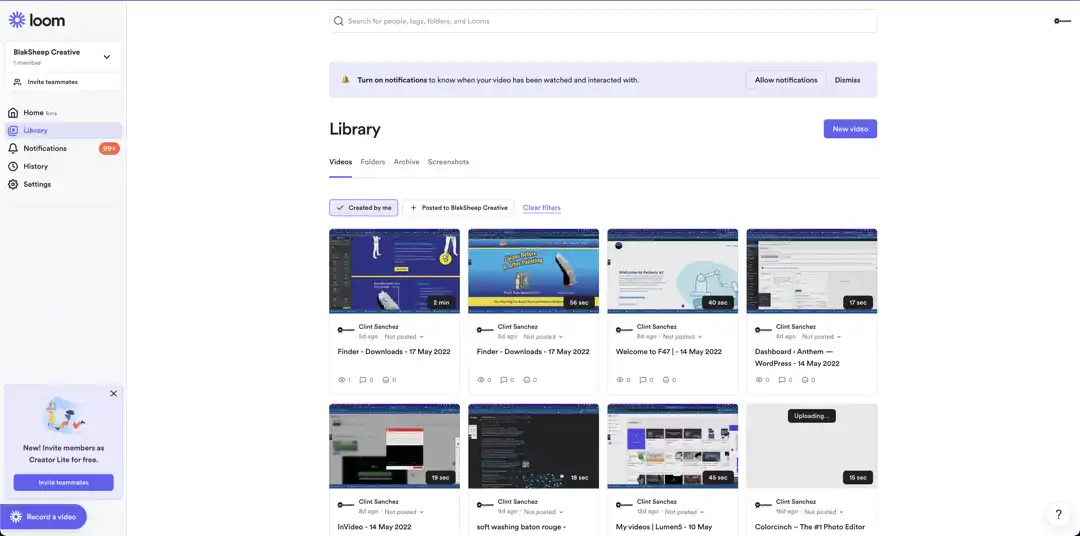Switch to the Folders tab
The height and width of the screenshot is (536, 1080).
(373, 162)
